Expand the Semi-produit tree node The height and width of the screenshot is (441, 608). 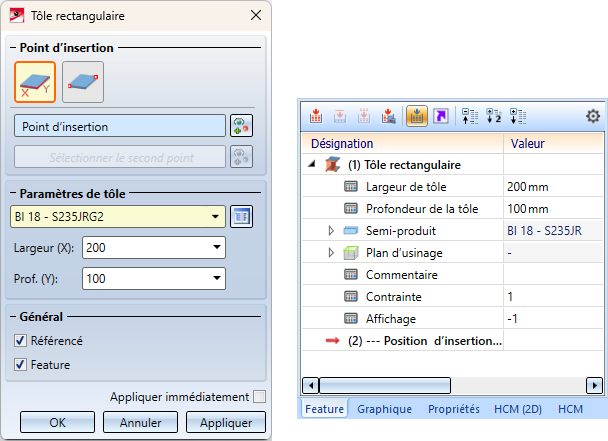[331, 230]
